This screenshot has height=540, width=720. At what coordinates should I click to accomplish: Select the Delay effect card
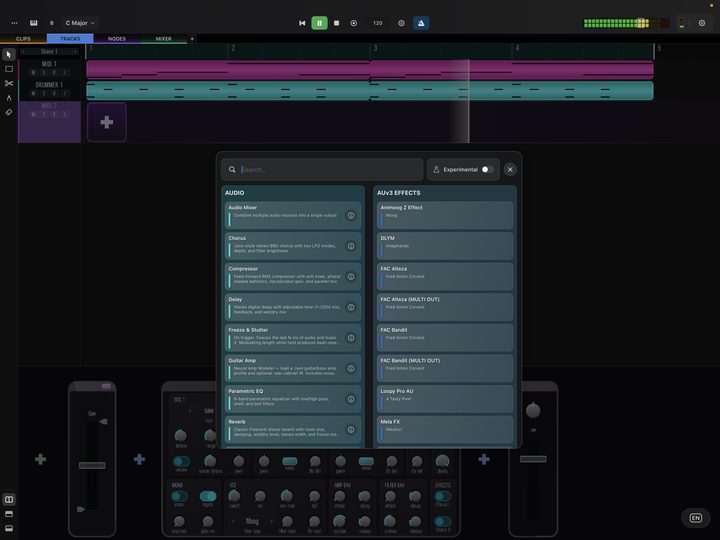[x=293, y=307]
